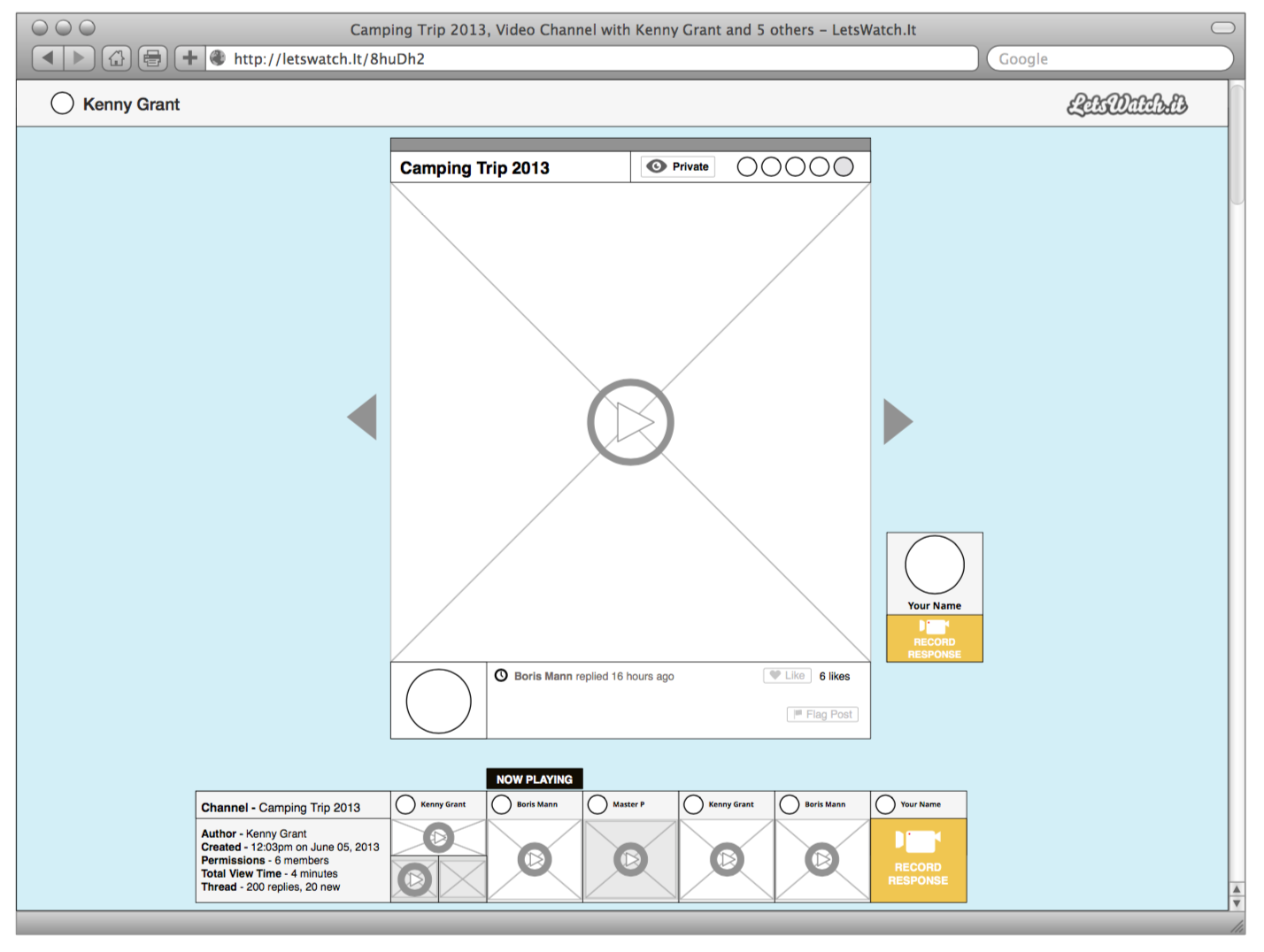Click the Google search field
The image size is (1264, 952).
(1109, 58)
